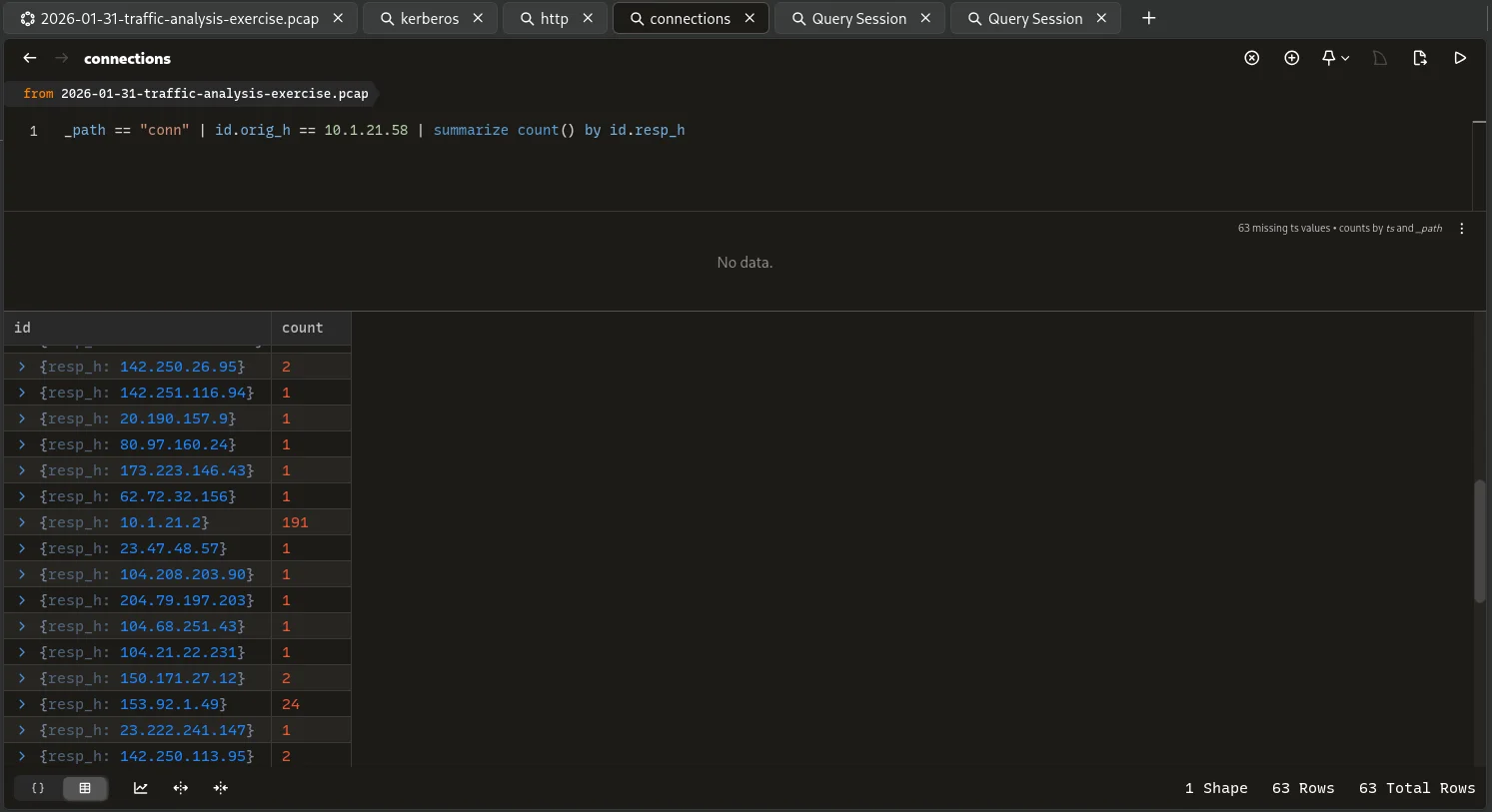The height and width of the screenshot is (812, 1492).
Task: Expand the resp_h 10.1.21.2 row
Action: 22,522
